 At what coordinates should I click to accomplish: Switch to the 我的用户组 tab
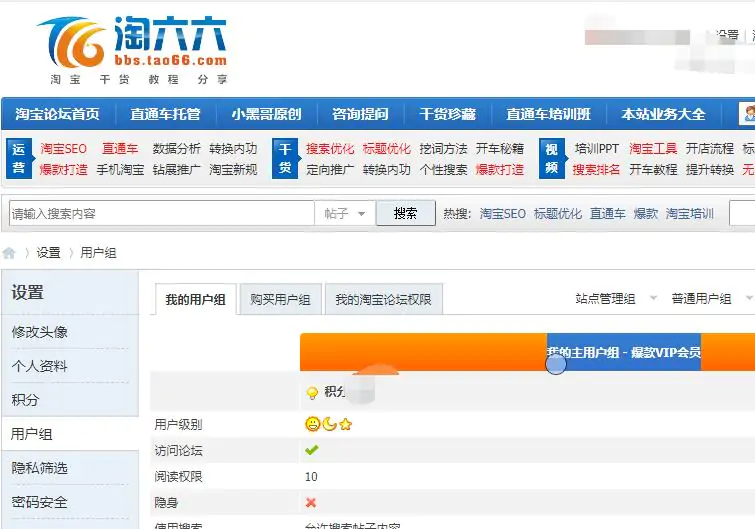click(195, 299)
